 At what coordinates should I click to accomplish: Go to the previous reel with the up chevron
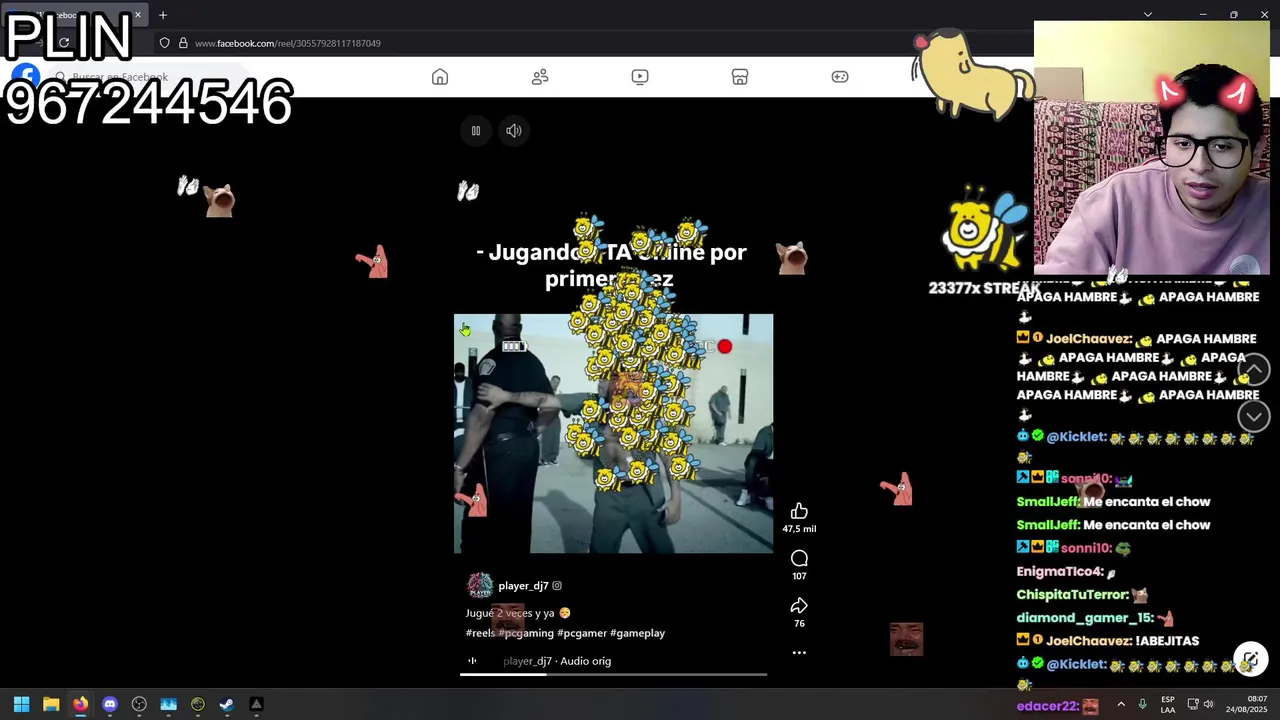click(x=1254, y=369)
